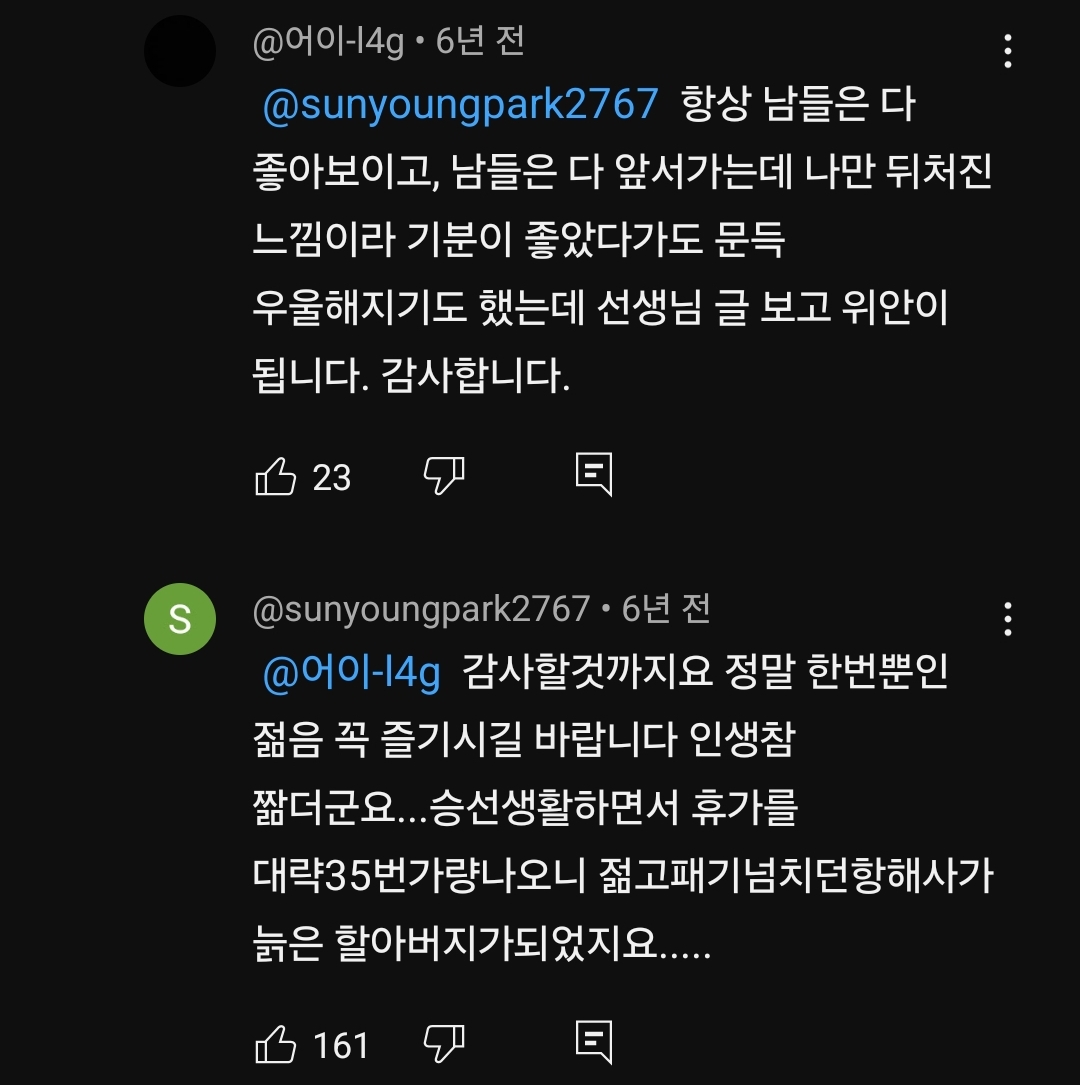Open the green S profile avatar
This screenshot has width=1080, height=1085.
(180, 619)
